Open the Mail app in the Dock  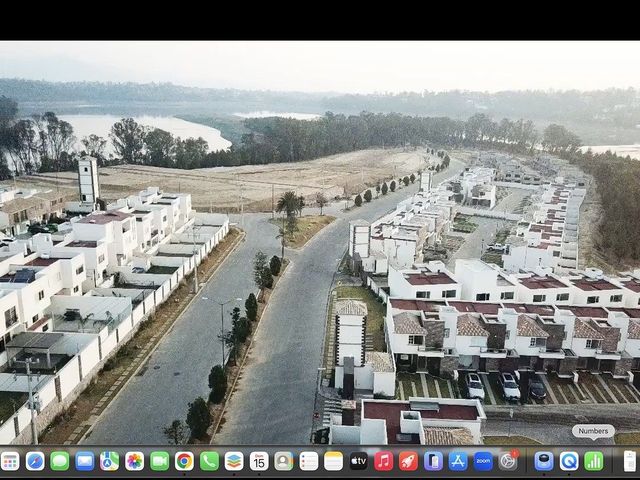(x=84, y=461)
